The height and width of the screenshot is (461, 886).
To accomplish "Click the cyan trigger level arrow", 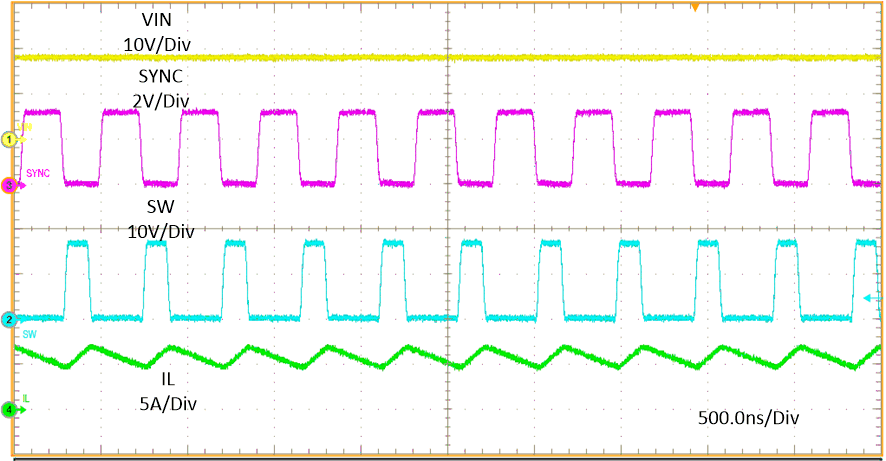I will (873, 298).
